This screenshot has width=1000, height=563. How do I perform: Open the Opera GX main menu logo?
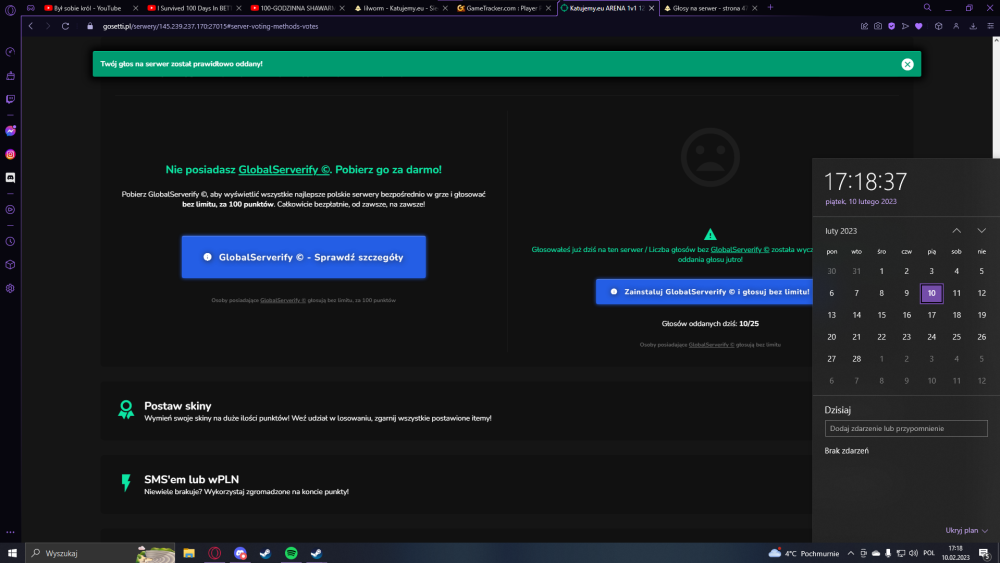coord(10,10)
